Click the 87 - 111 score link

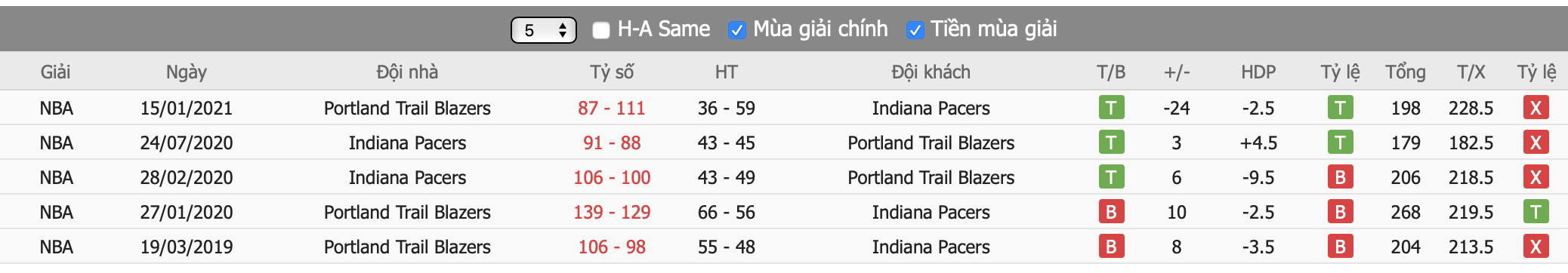(612, 108)
